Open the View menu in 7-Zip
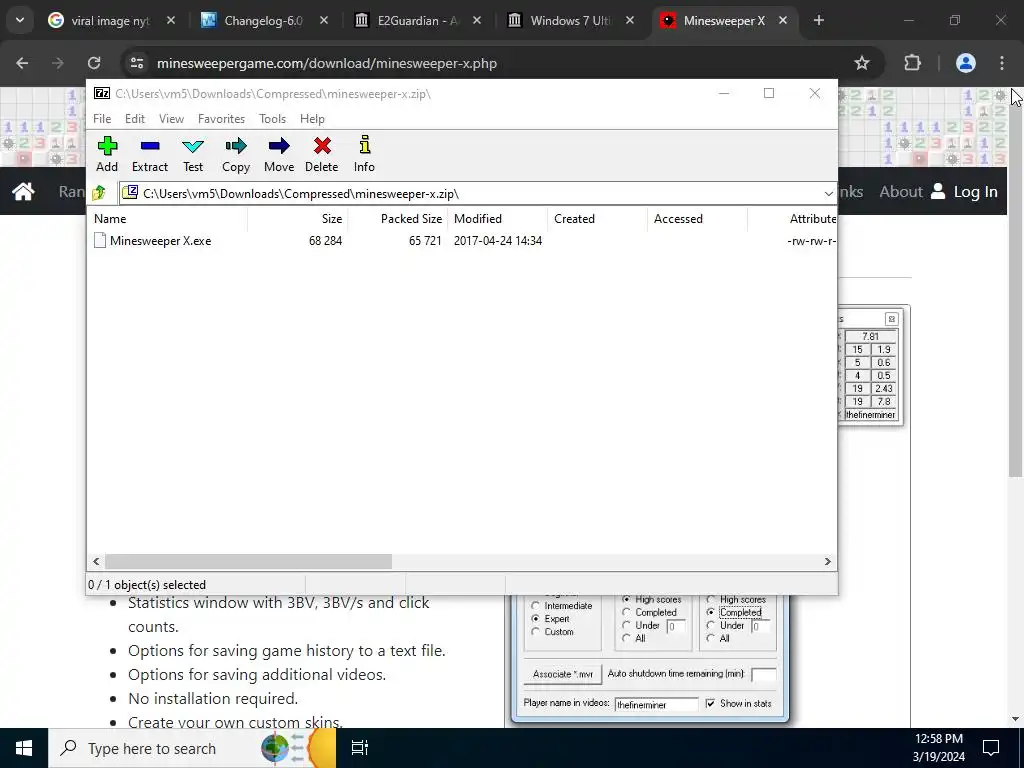1024x768 pixels. pyautogui.click(x=171, y=119)
